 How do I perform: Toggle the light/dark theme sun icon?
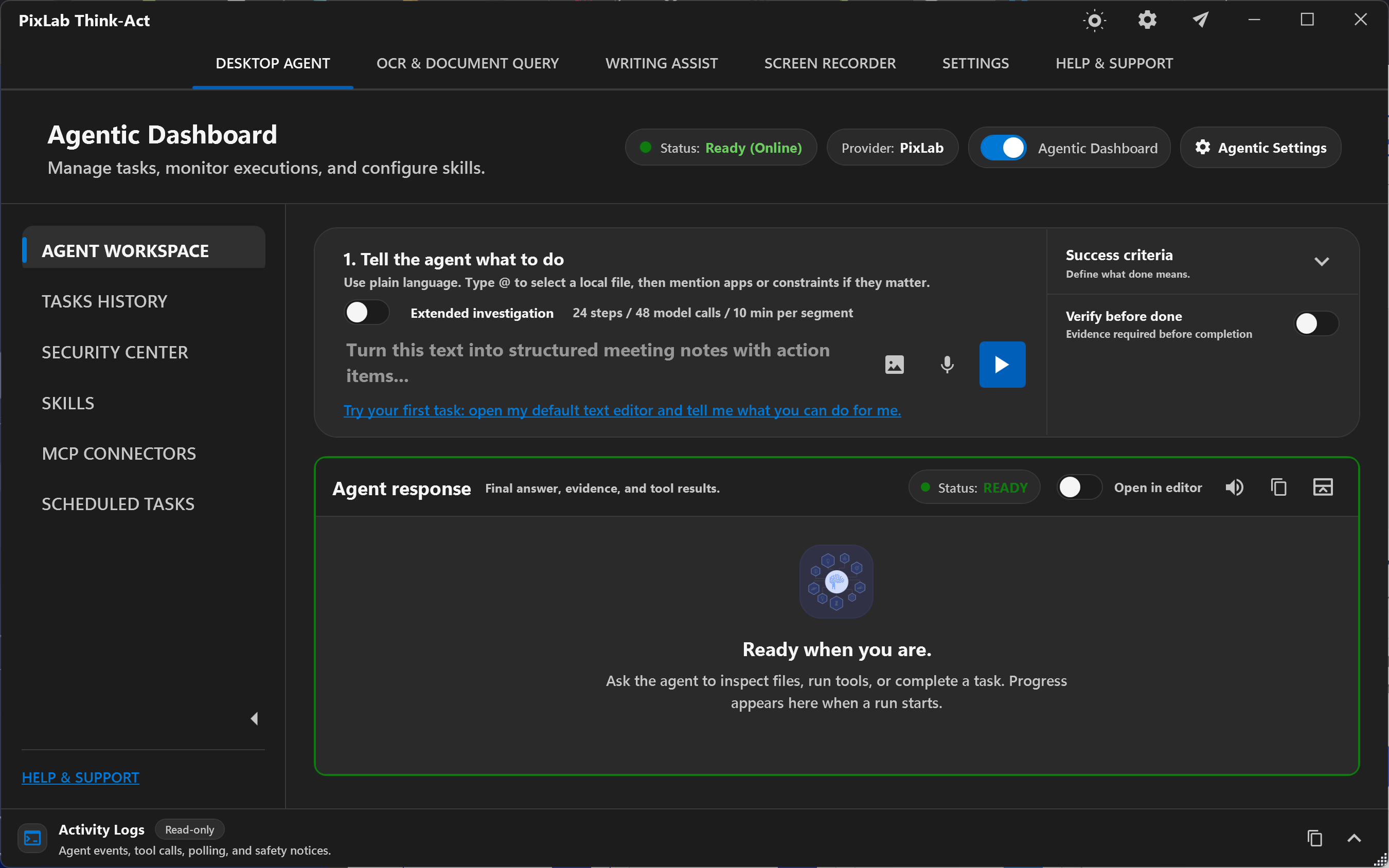coord(1094,21)
